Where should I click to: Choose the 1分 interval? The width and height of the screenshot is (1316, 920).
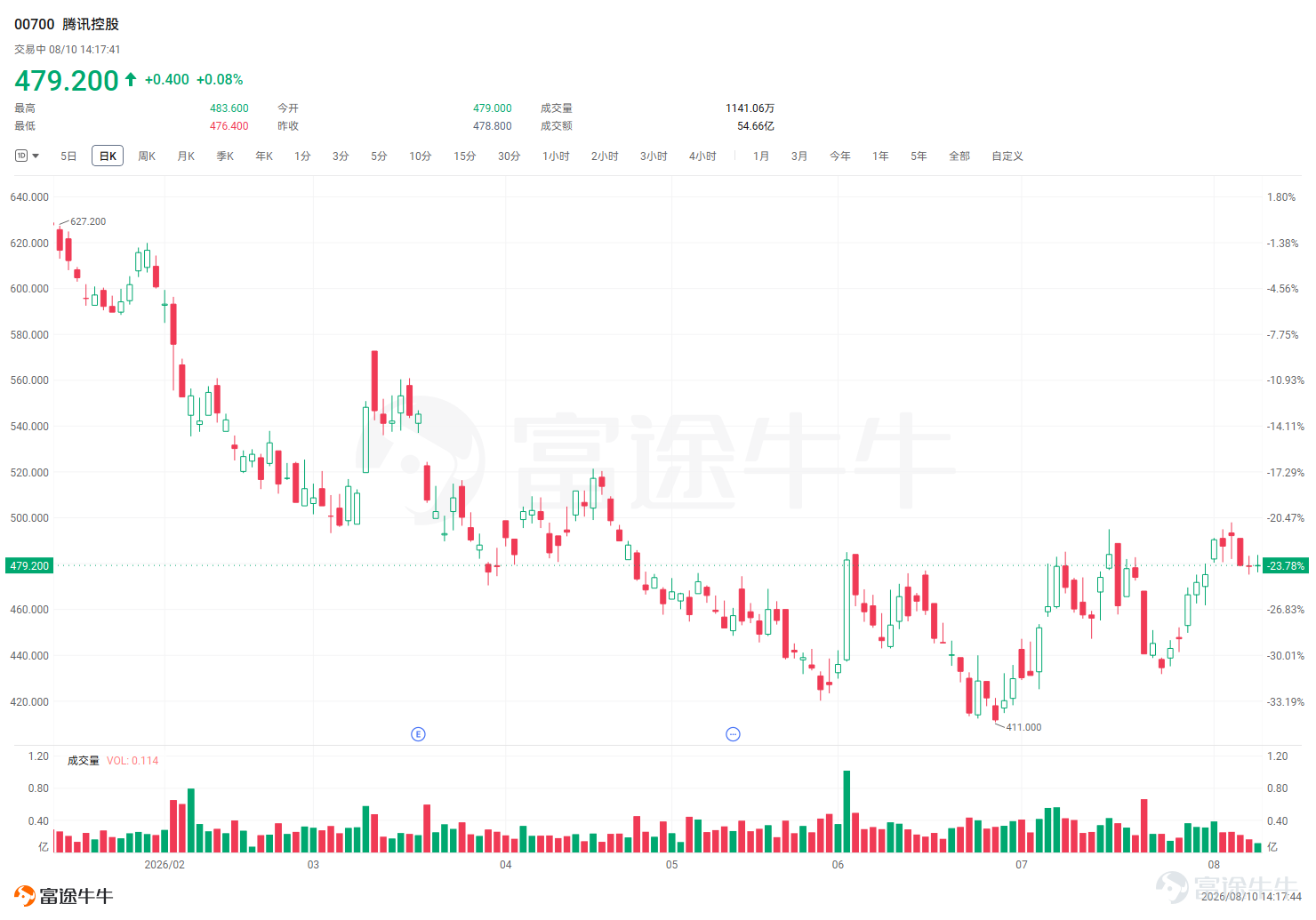coord(302,156)
